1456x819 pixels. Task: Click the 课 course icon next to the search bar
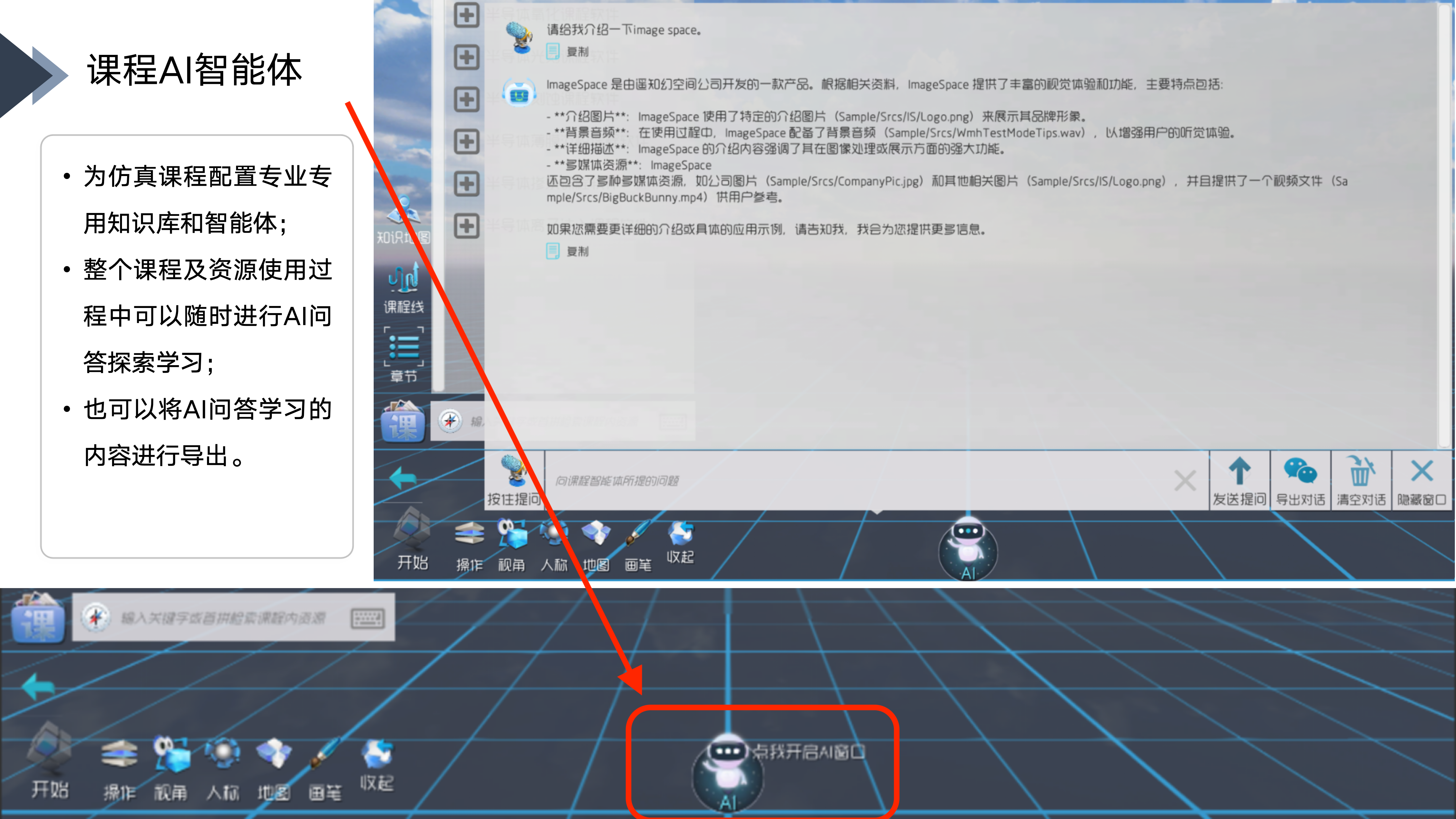click(x=38, y=617)
